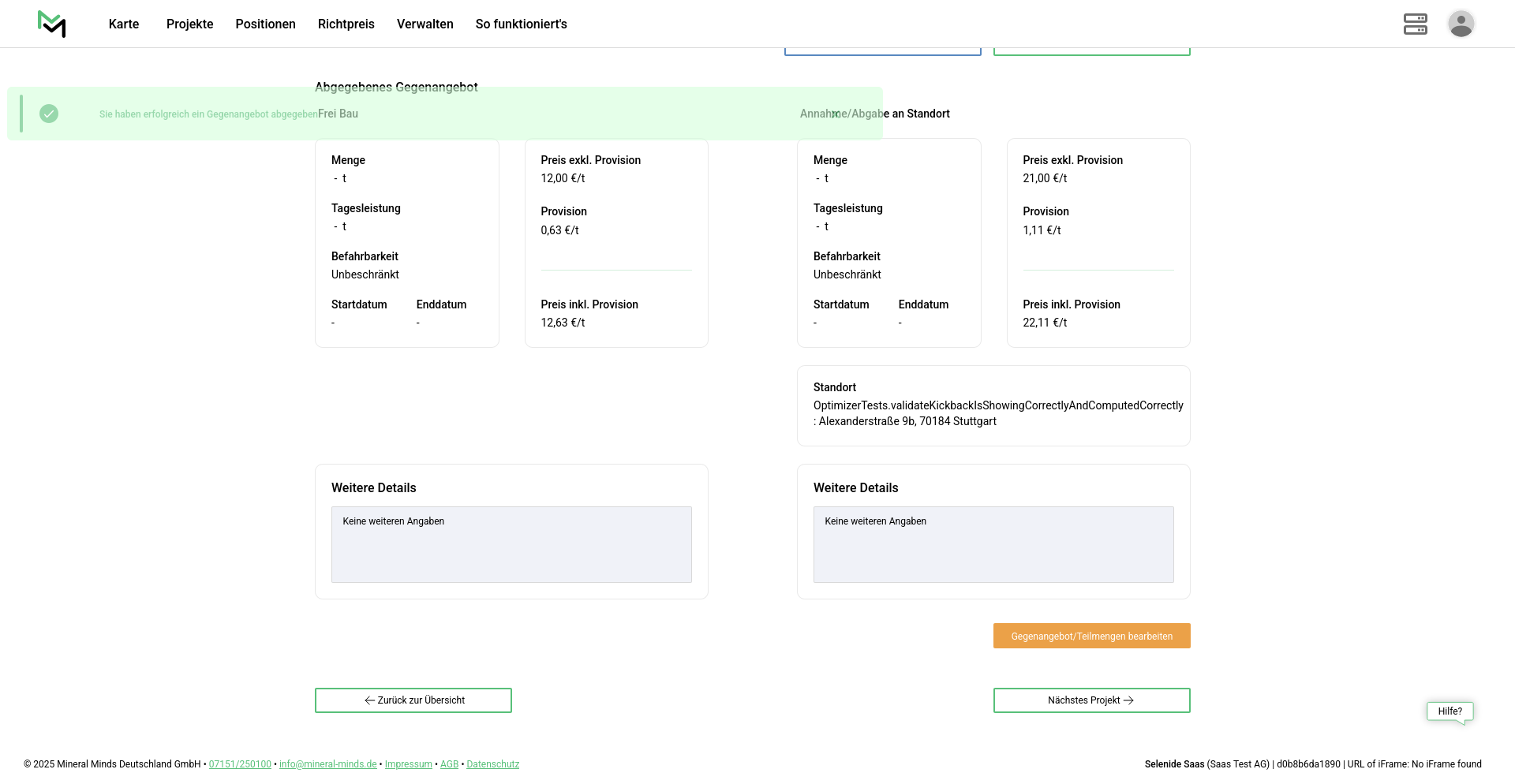The width and height of the screenshot is (1515, 784).
Task: Click into left Weitere Details text box
Action: [511, 544]
